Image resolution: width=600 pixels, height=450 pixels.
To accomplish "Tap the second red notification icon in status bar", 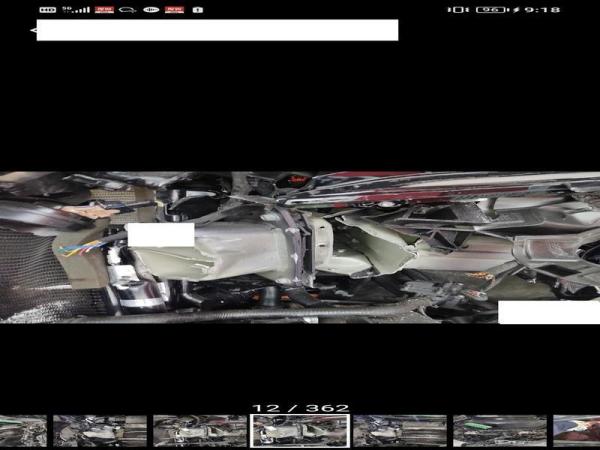I will (x=174, y=9).
